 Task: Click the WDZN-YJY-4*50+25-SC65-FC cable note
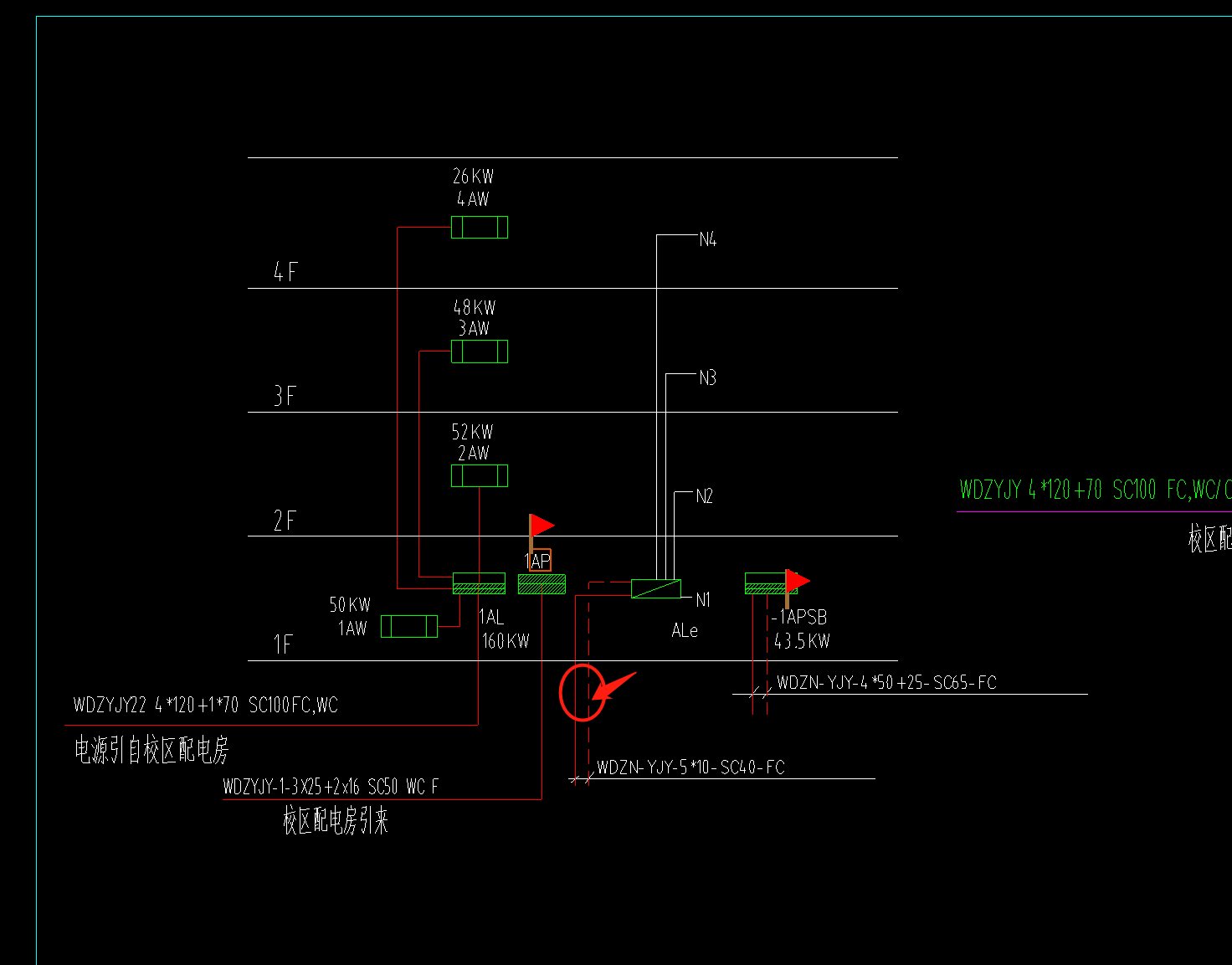(x=887, y=682)
